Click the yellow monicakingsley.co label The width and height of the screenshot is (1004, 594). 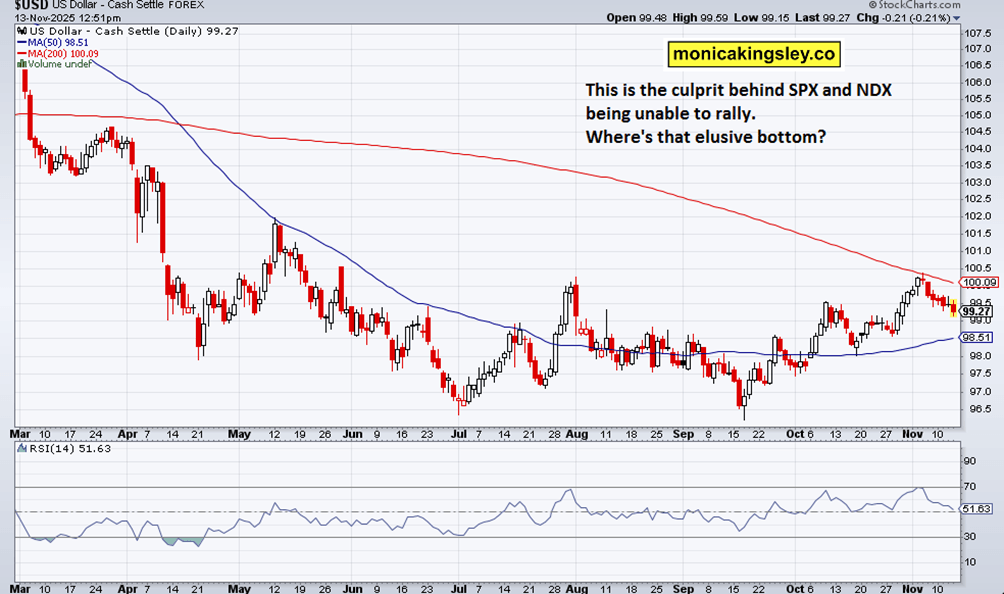[754, 54]
